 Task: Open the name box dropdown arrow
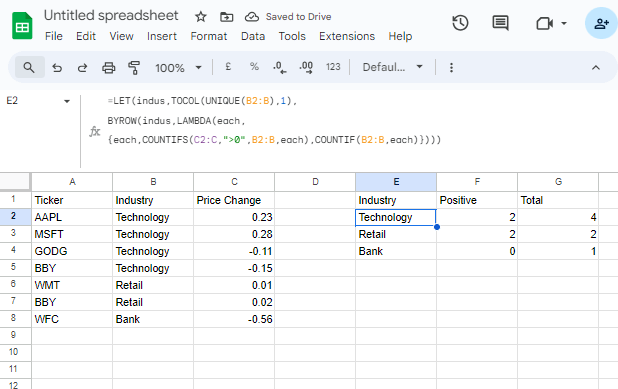click(x=67, y=101)
